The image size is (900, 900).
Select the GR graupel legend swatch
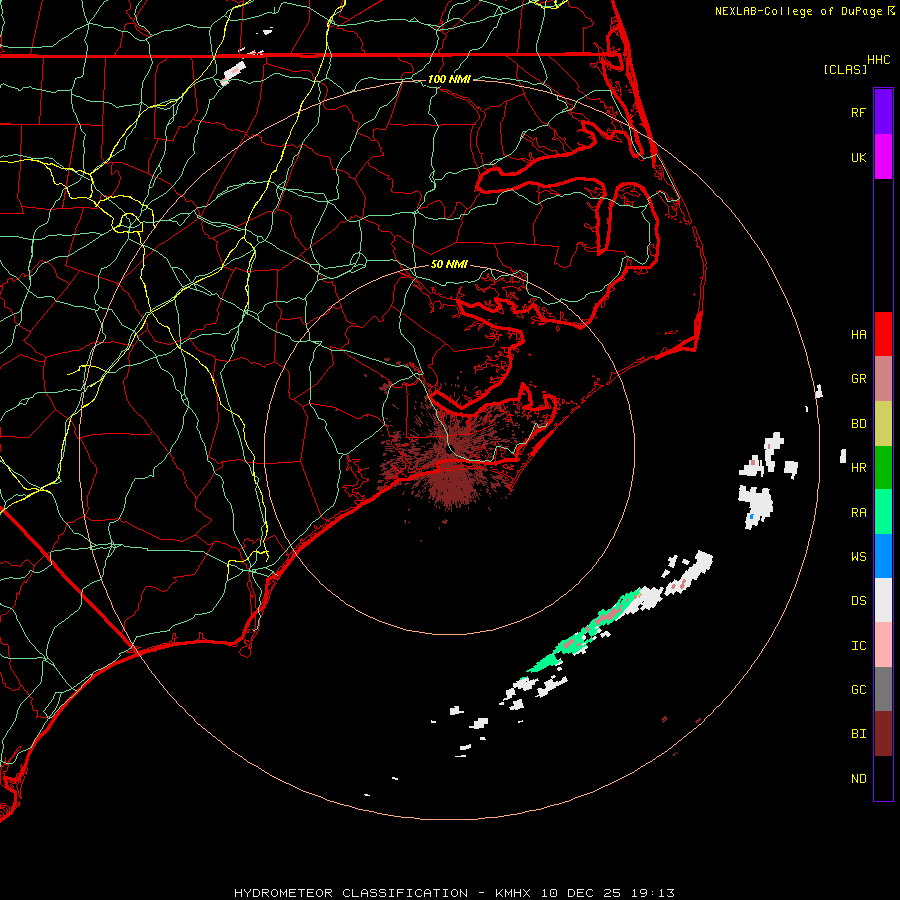883,379
